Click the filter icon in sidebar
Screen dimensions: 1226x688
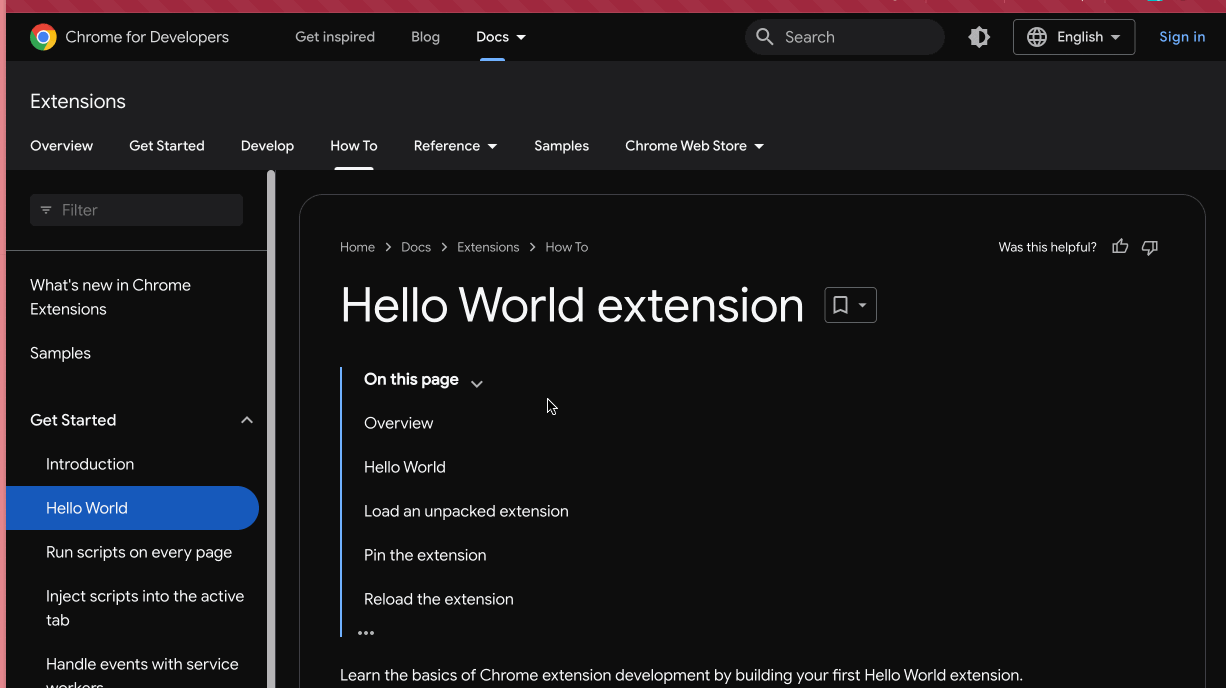[x=46, y=210]
